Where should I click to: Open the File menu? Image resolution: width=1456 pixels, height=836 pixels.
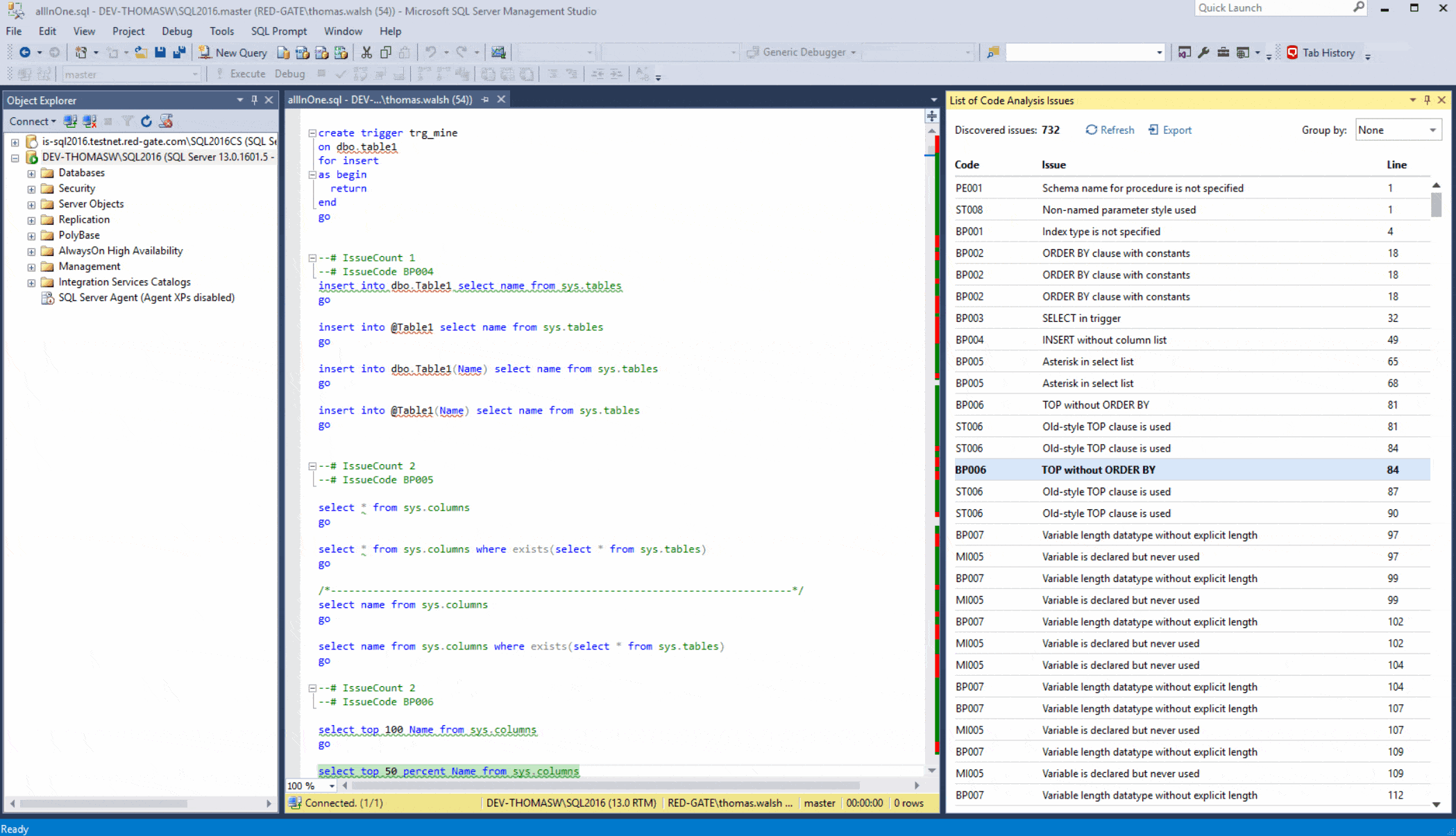pyautogui.click(x=14, y=31)
